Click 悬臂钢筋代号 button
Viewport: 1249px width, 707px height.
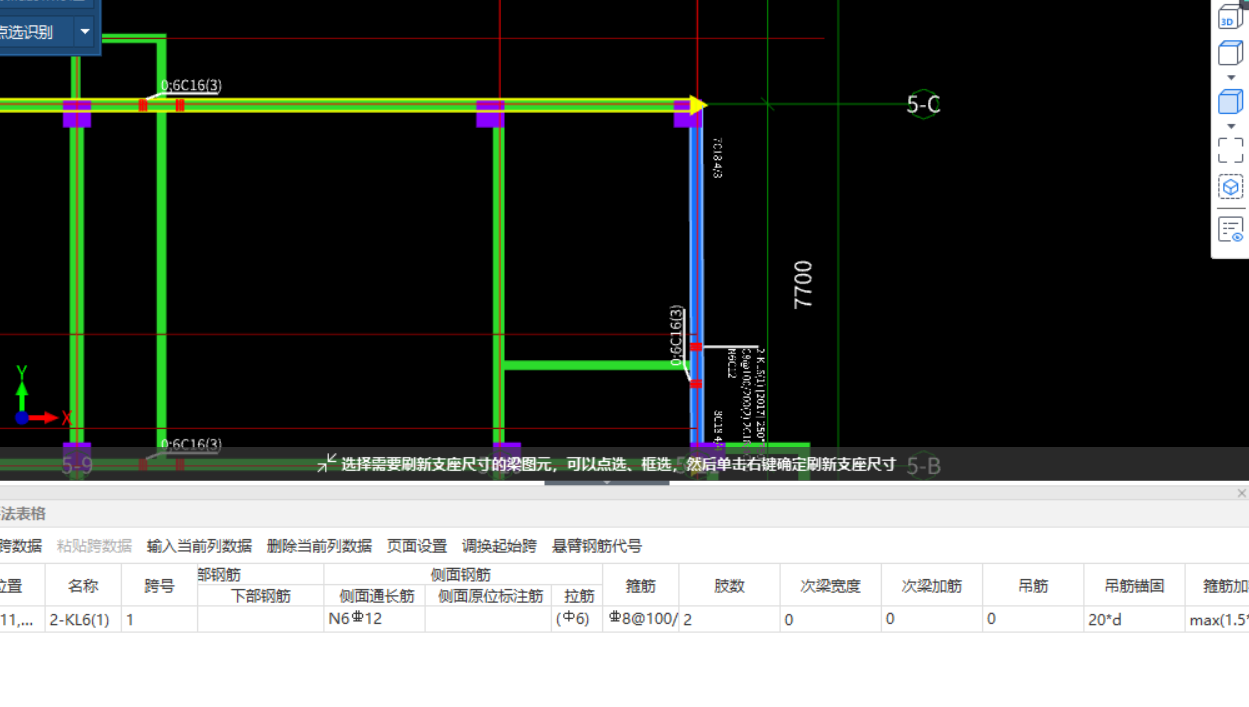click(x=597, y=546)
